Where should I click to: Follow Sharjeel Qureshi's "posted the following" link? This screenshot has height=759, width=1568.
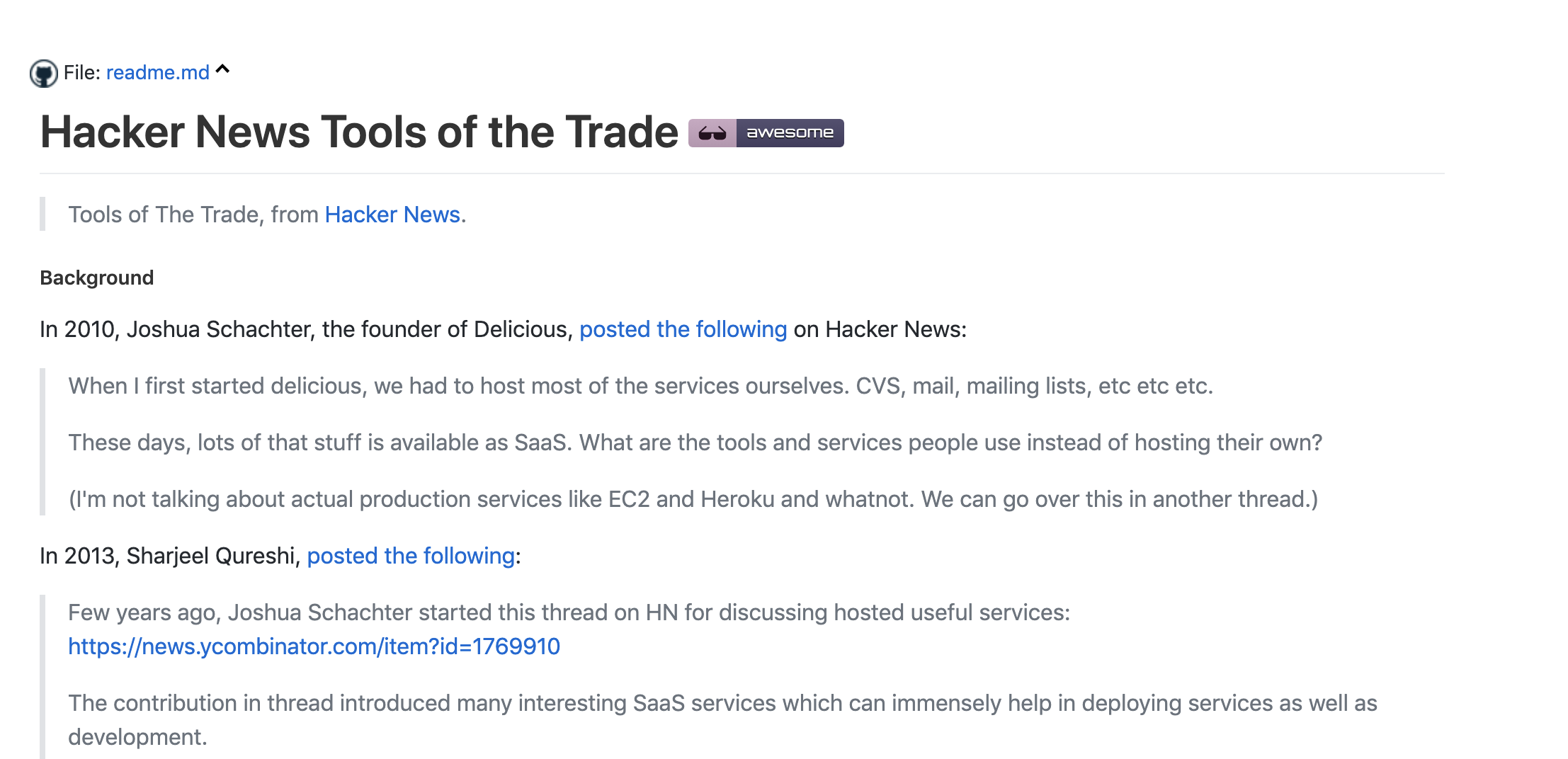point(411,556)
